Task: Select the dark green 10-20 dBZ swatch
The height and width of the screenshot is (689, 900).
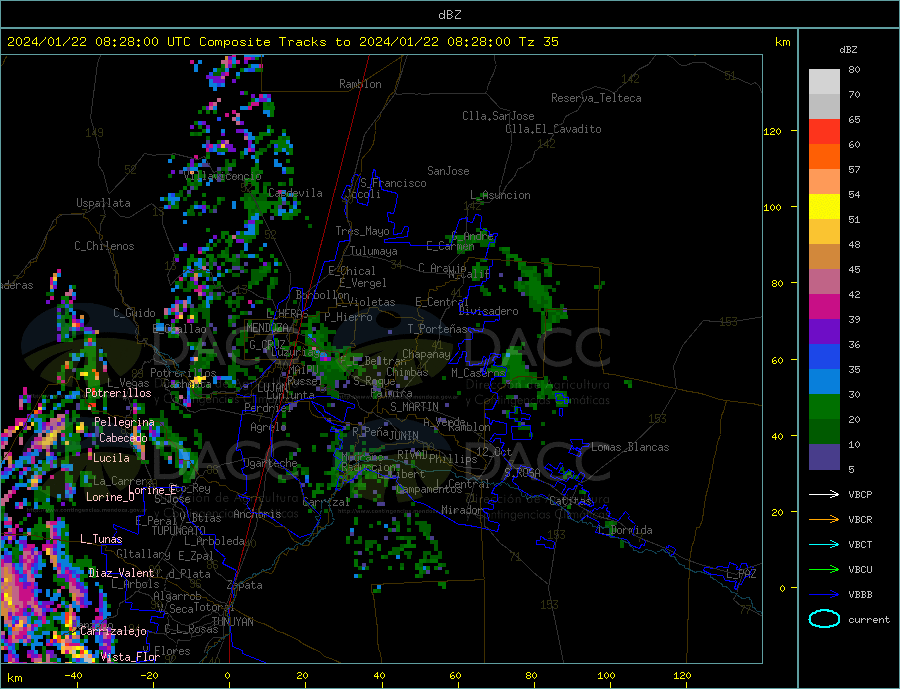Action: [x=824, y=432]
